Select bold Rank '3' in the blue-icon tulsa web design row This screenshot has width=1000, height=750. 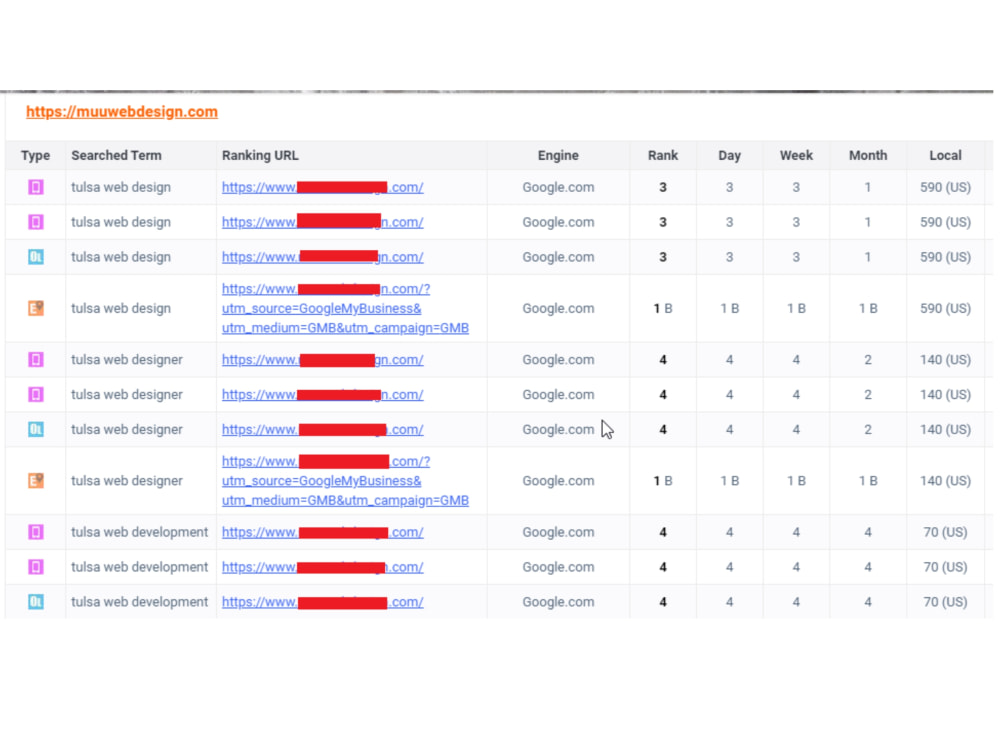click(663, 257)
